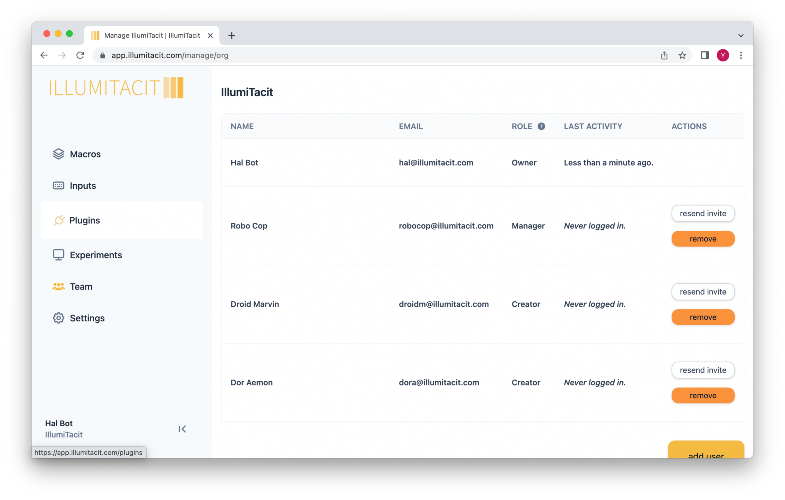
Task: Click the name Droid Marvin
Action: point(255,304)
